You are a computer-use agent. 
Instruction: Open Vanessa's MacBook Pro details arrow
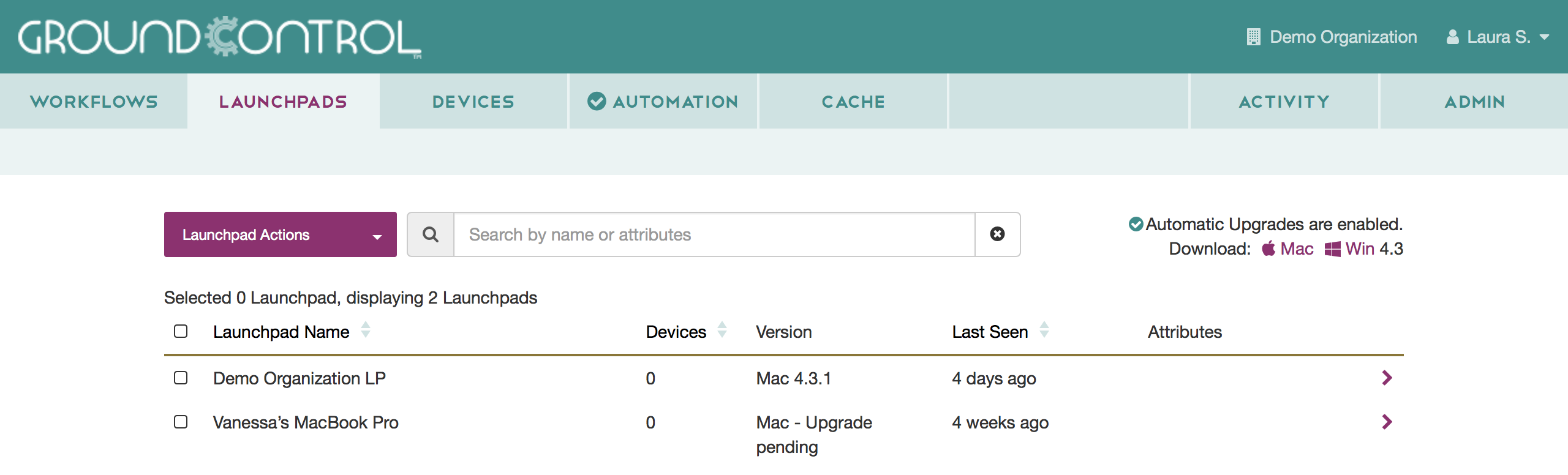click(x=1387, y=422)
